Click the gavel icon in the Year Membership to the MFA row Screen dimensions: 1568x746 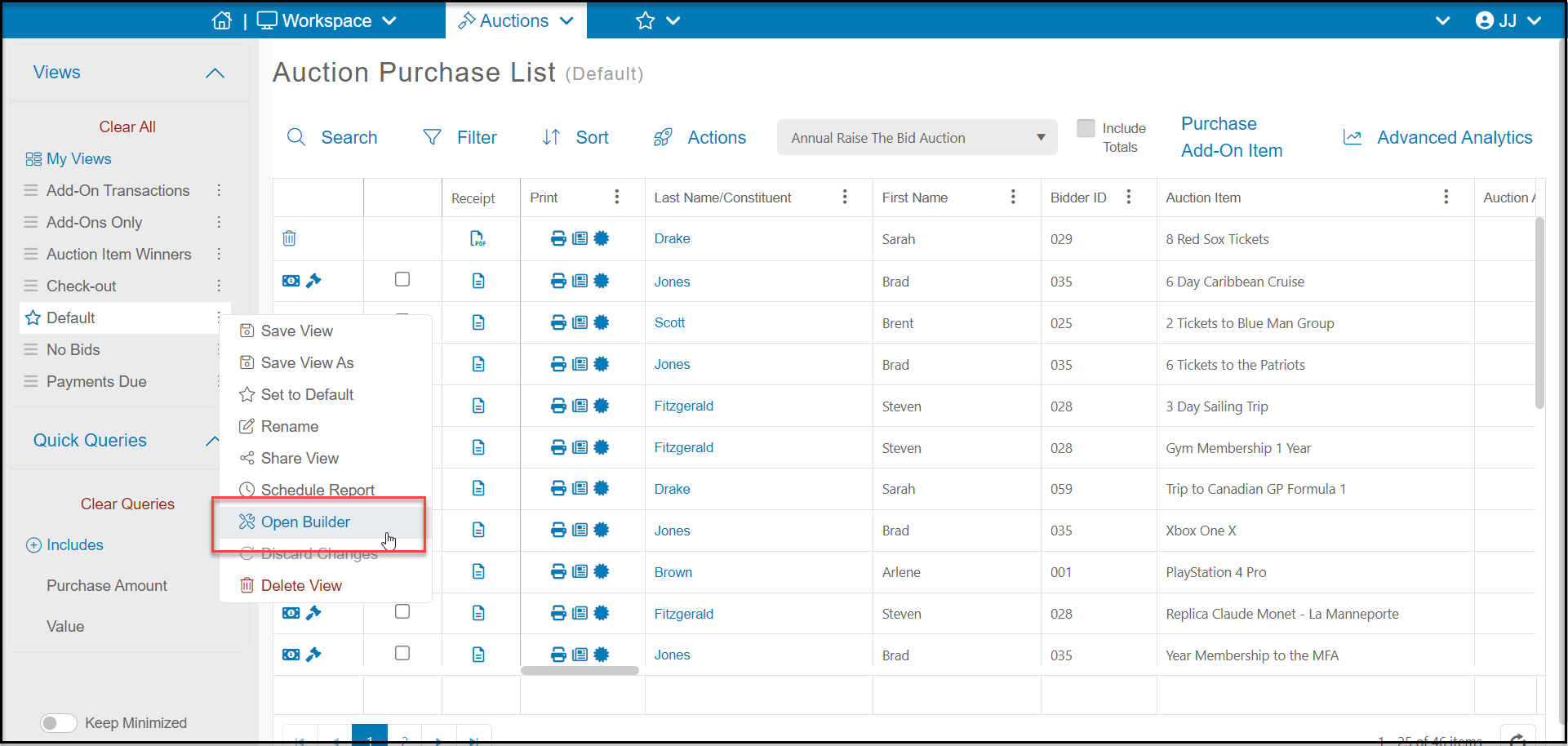[x=313, y=655]
